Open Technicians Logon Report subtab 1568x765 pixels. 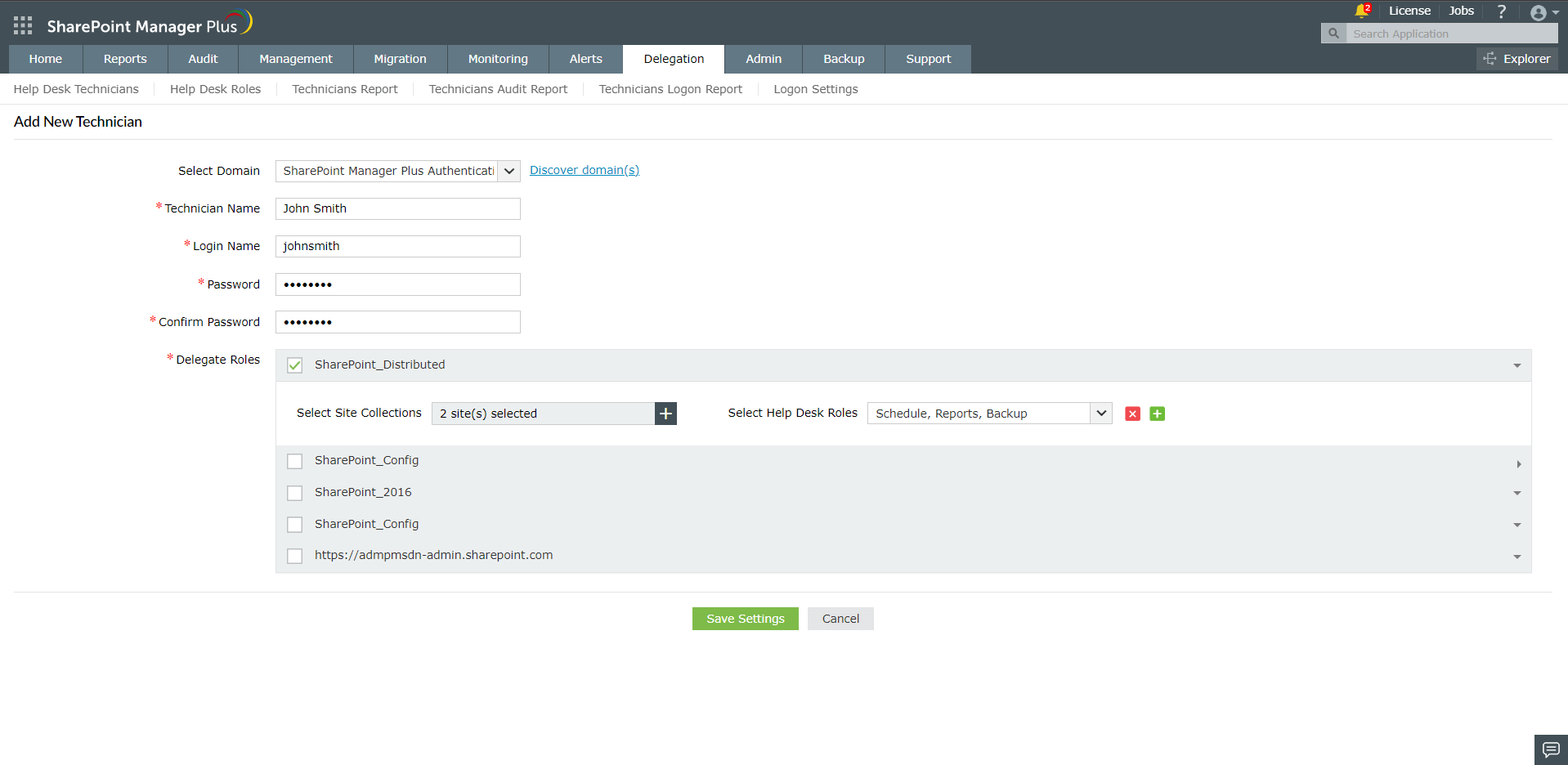(x=670, y=89)
